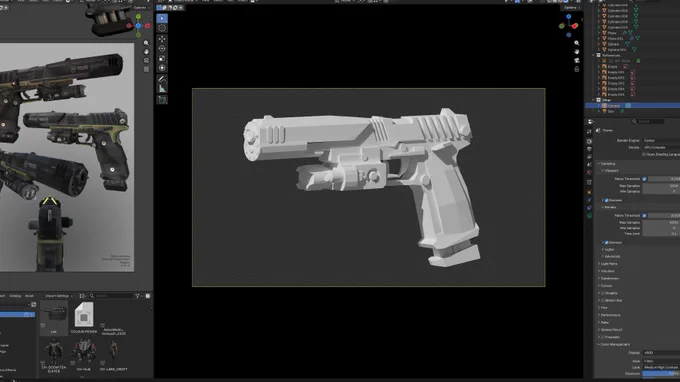
Task: Toggle restriction icon on Camera outliner row
Action: [628, 105]
